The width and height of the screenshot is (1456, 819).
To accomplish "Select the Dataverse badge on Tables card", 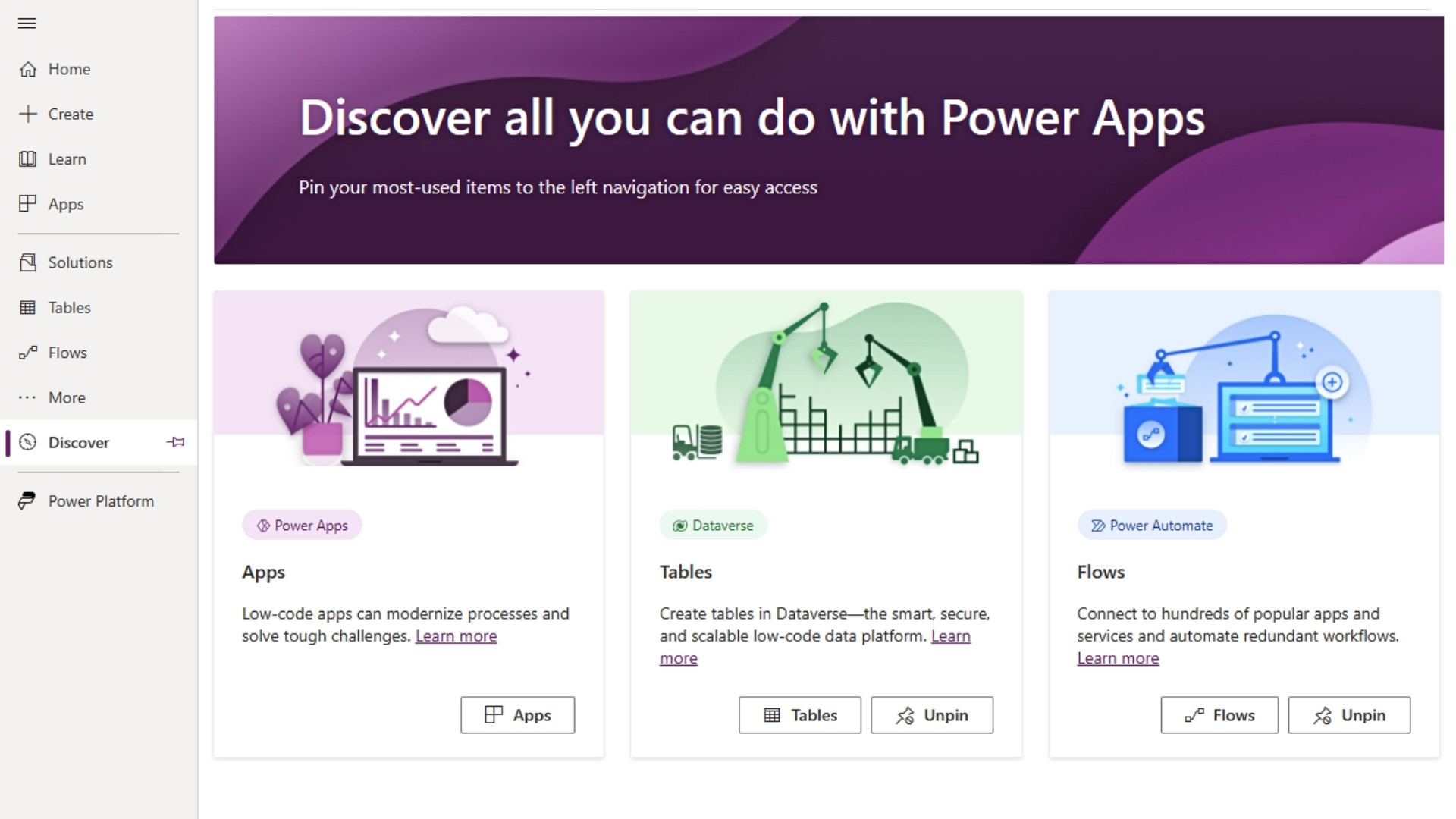I will [712, 524].
